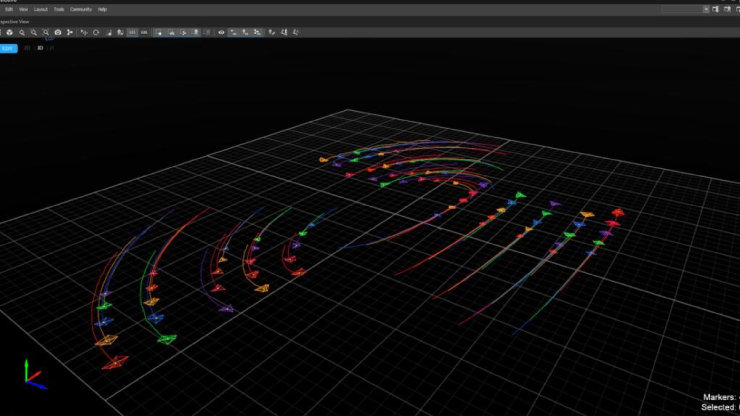Open the Tools menu
This screenshot has width=740, height=416.
click(59, 9)
